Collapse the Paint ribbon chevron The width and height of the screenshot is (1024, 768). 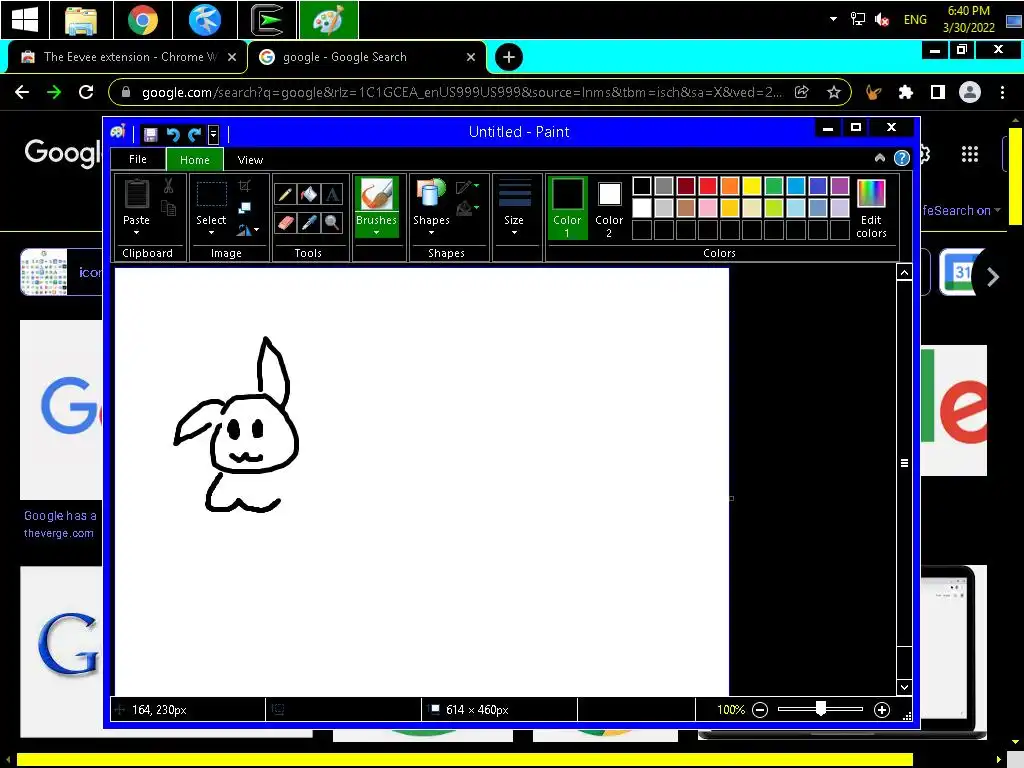coord(880,158)
